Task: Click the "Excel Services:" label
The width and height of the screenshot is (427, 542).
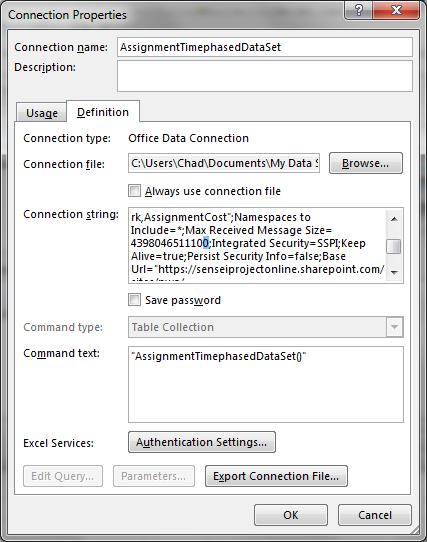Action: [x=58, y=443]
